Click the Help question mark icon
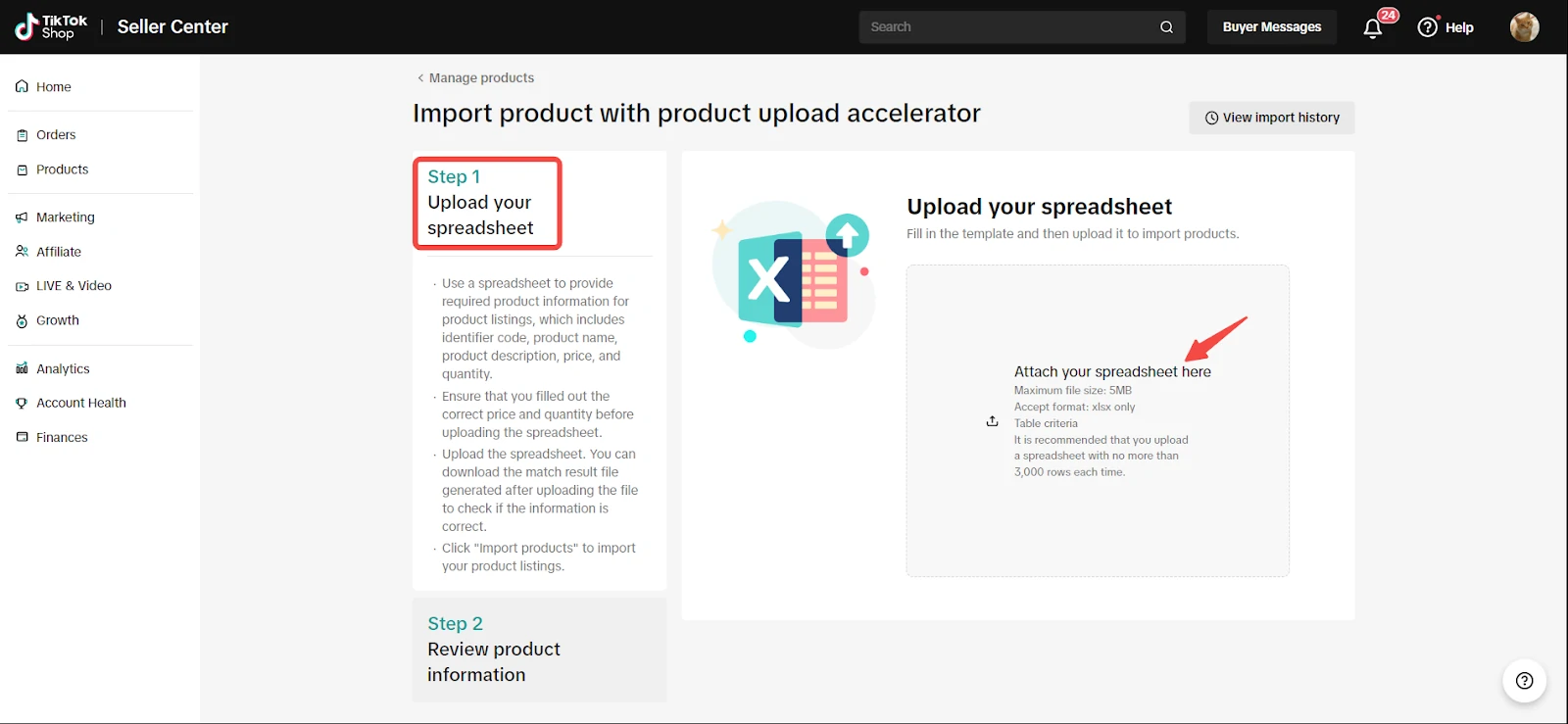1568x724 pixels. coord(1428,27)
